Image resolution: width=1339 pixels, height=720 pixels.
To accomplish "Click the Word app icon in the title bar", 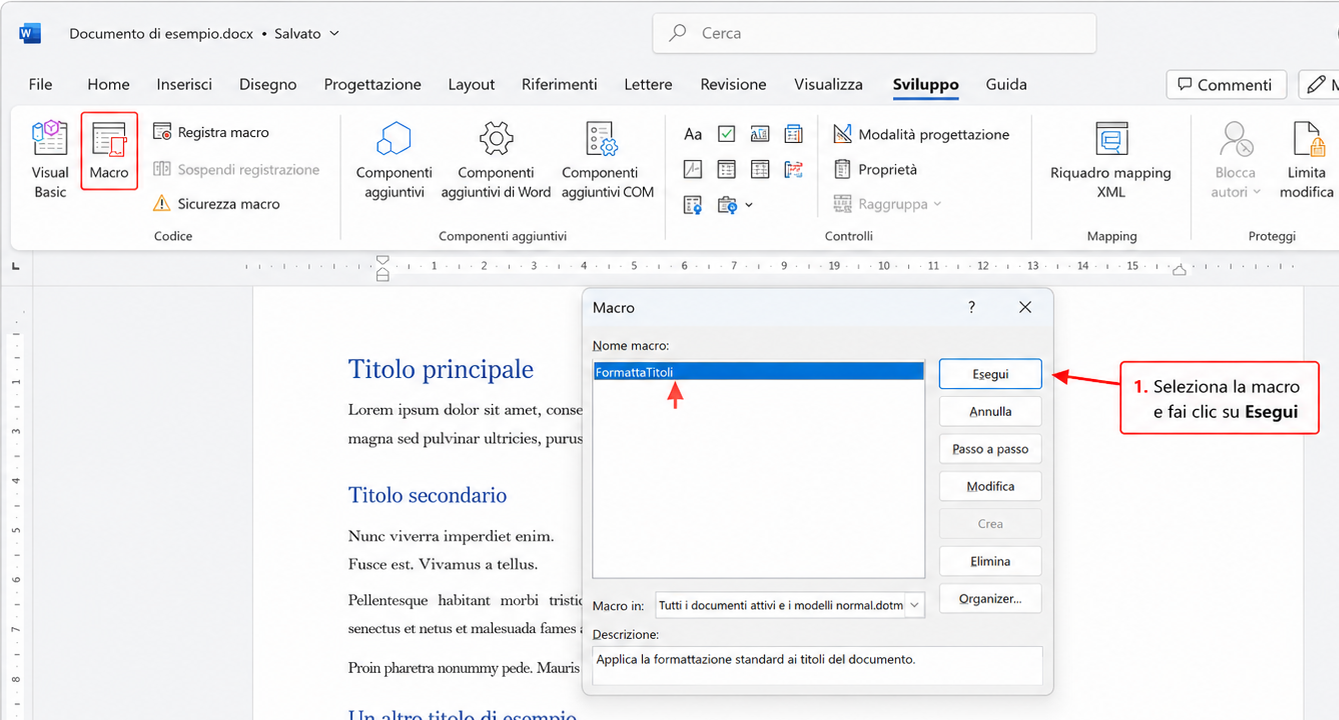I will 30,33.
